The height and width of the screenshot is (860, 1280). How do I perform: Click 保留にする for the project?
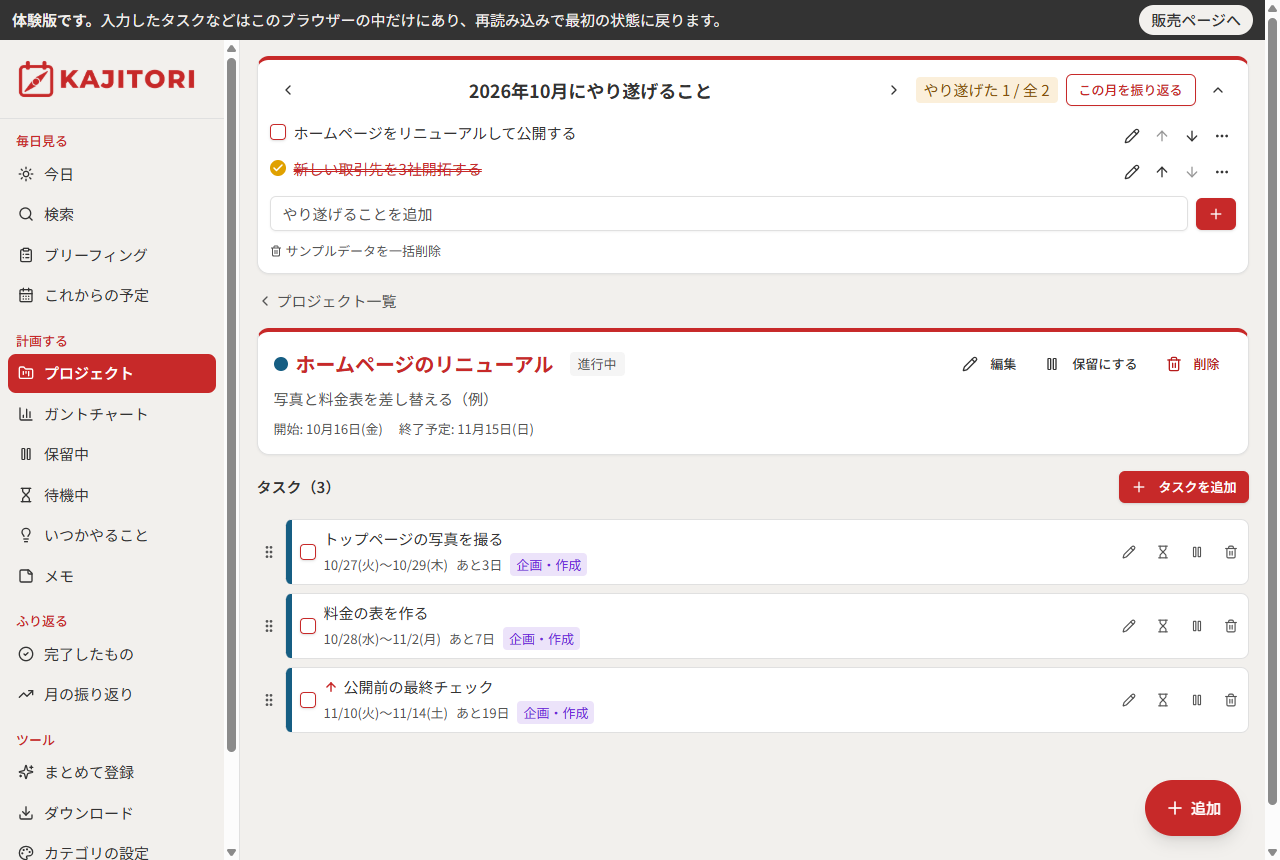click(1091, 364)
